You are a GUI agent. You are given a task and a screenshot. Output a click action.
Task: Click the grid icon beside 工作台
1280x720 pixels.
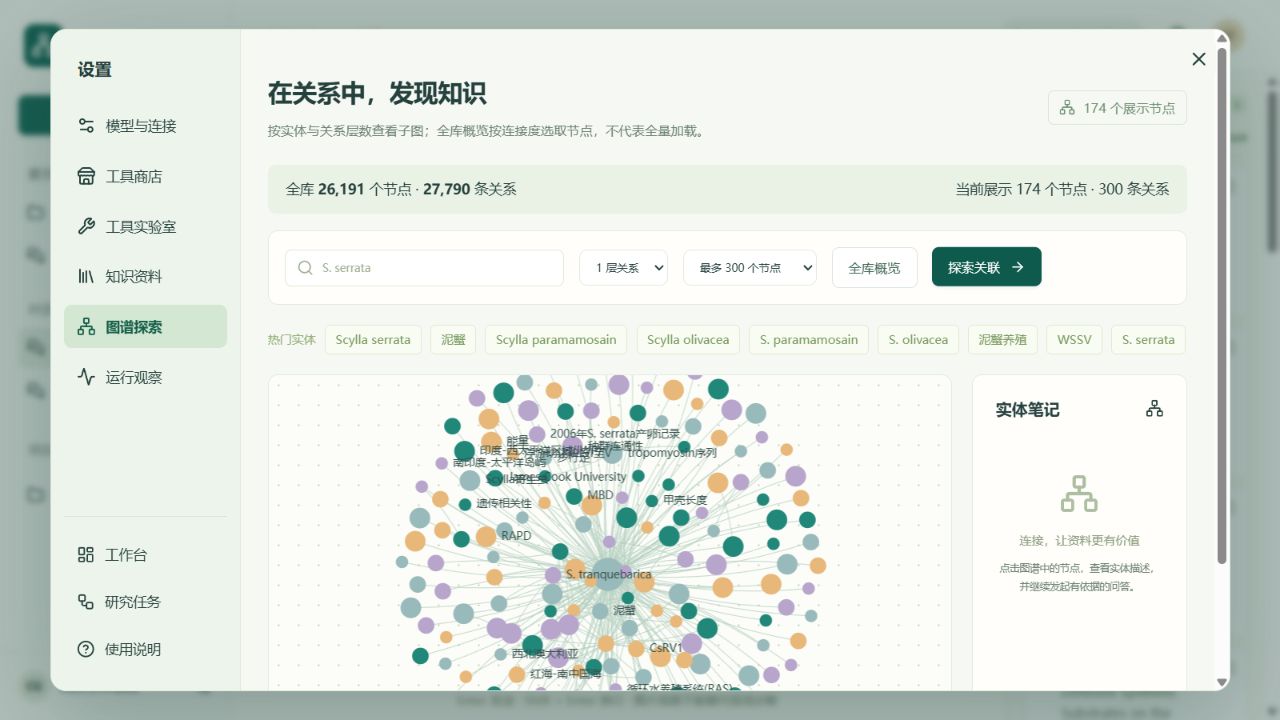[x=86, y=555]
